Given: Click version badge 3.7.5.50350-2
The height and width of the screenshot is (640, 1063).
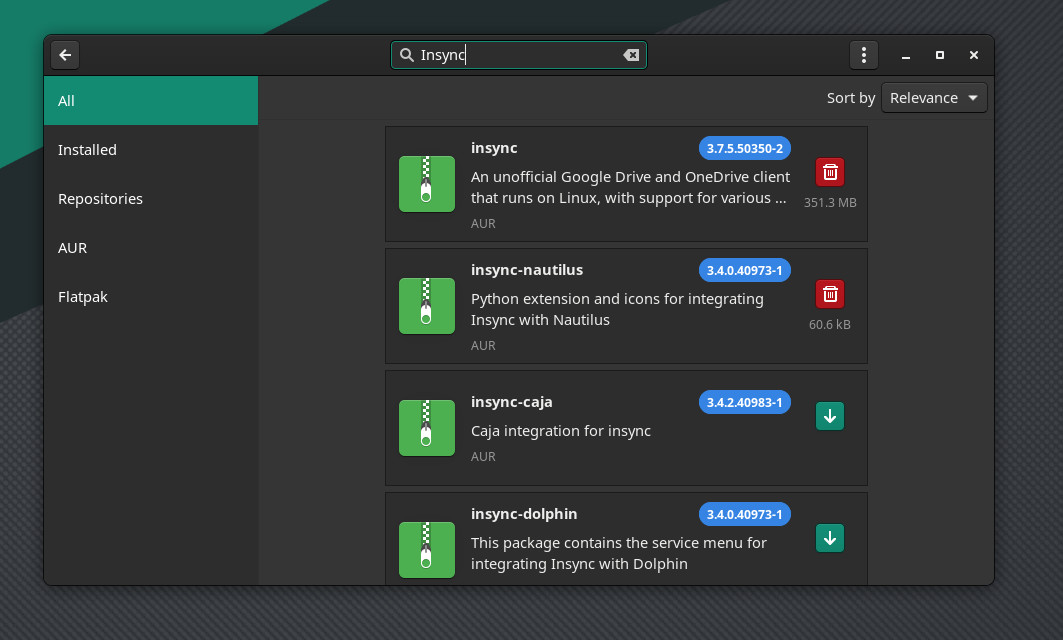Looking at the screenshot, I should [x=744, y=148].
